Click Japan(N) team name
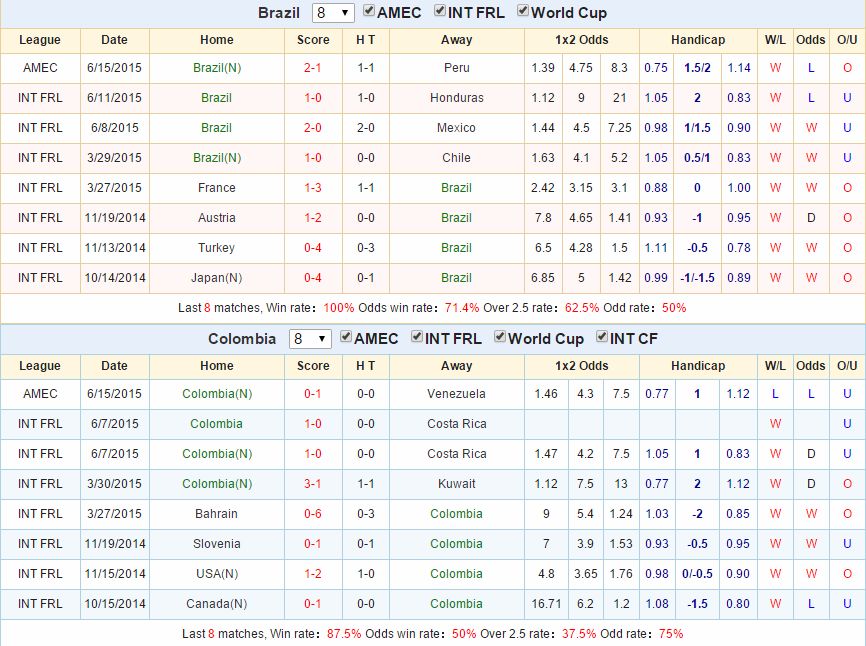 216,278
